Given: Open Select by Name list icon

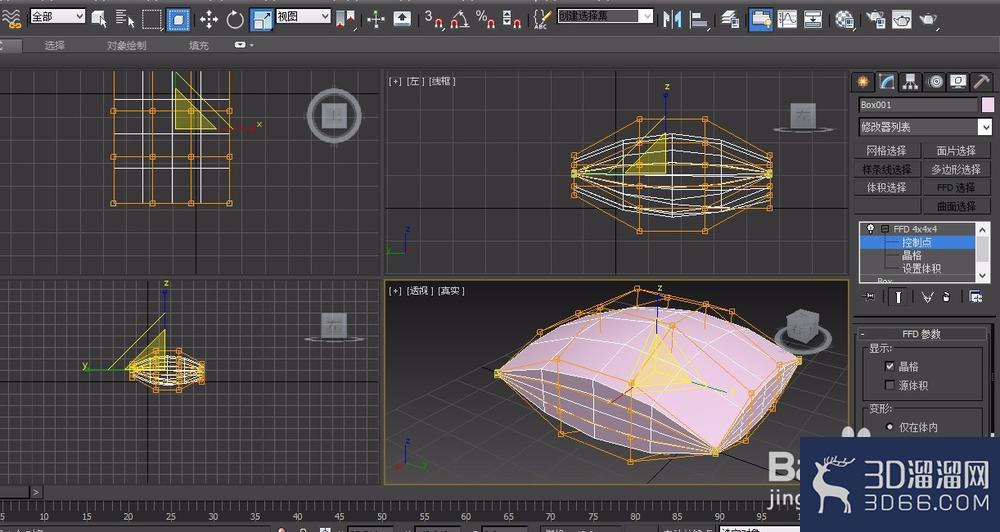Looking at the screenshot, I should [x=125, y=19].
